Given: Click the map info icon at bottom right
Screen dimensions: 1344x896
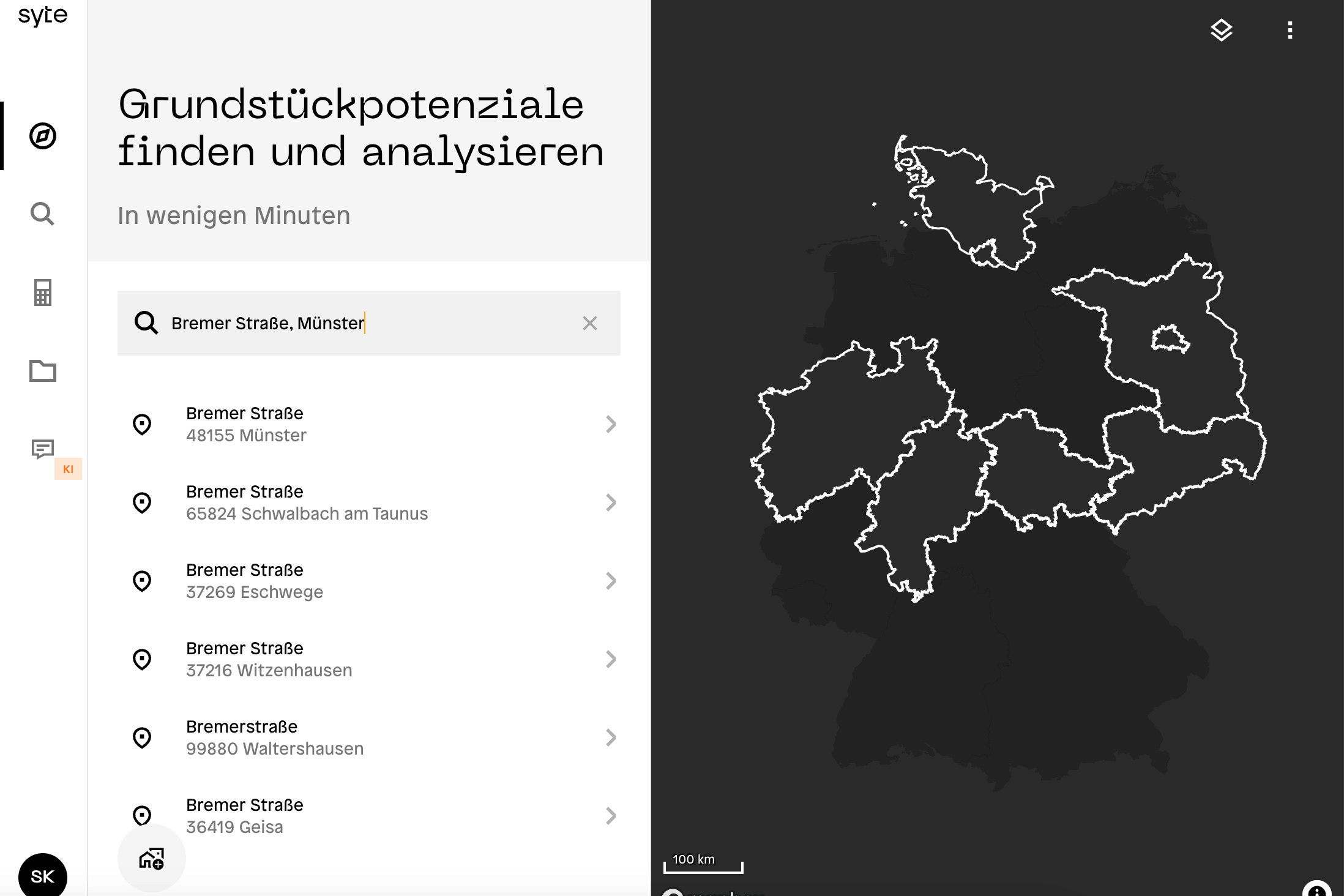Looking at the screenshot, I should [x=1316, y=890].
